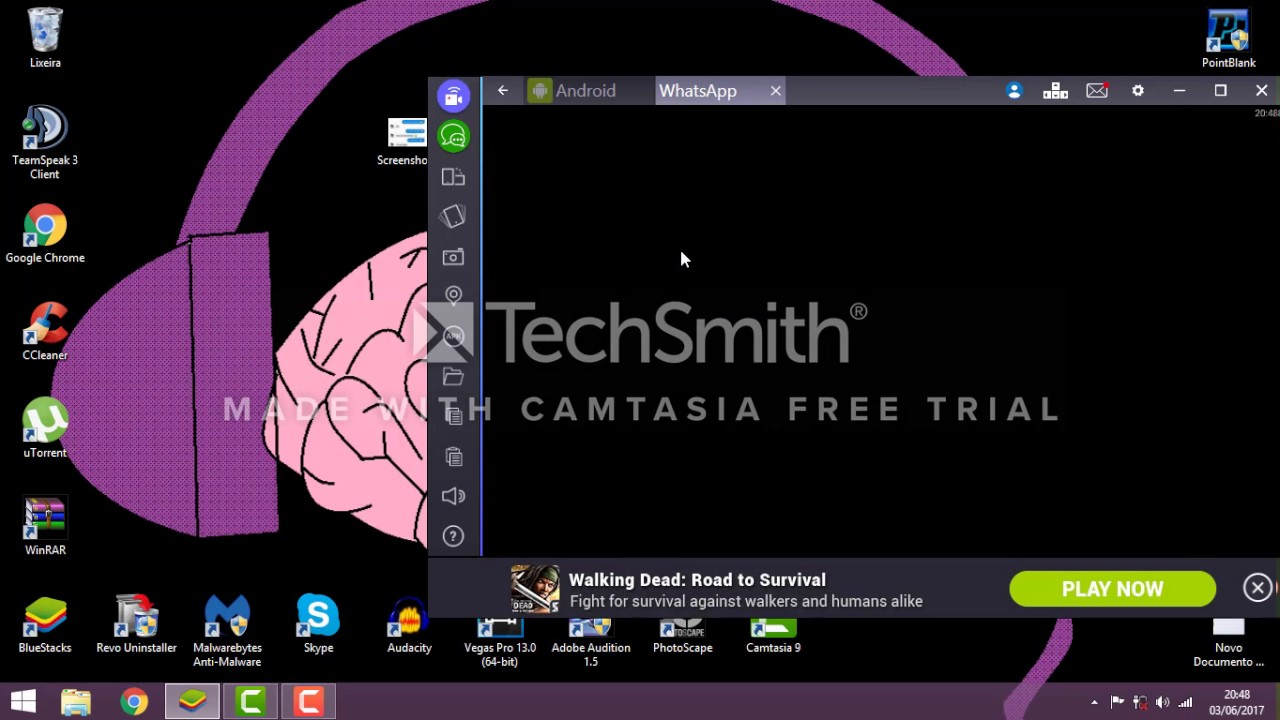
Task: Select the Lixeira recycle bin icon
Action: [x=45, y=39]
